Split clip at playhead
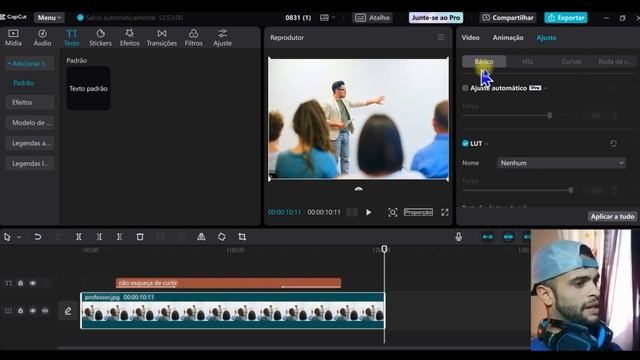The width and height of the screenshot is (640, 360). [79, 237]
